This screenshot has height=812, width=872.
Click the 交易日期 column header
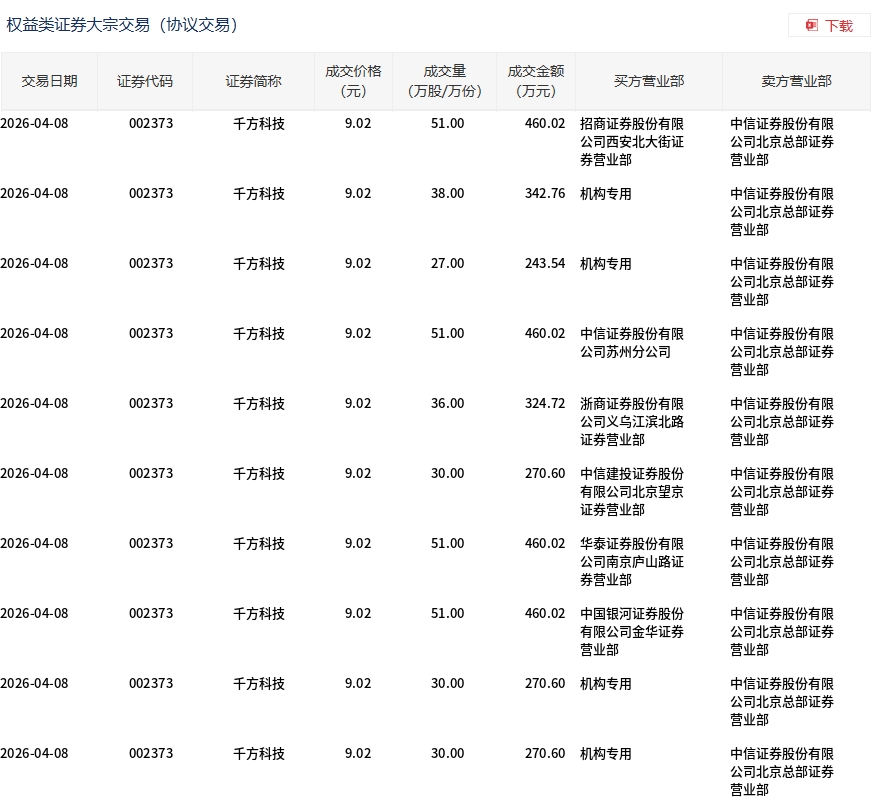pos(49,81)
